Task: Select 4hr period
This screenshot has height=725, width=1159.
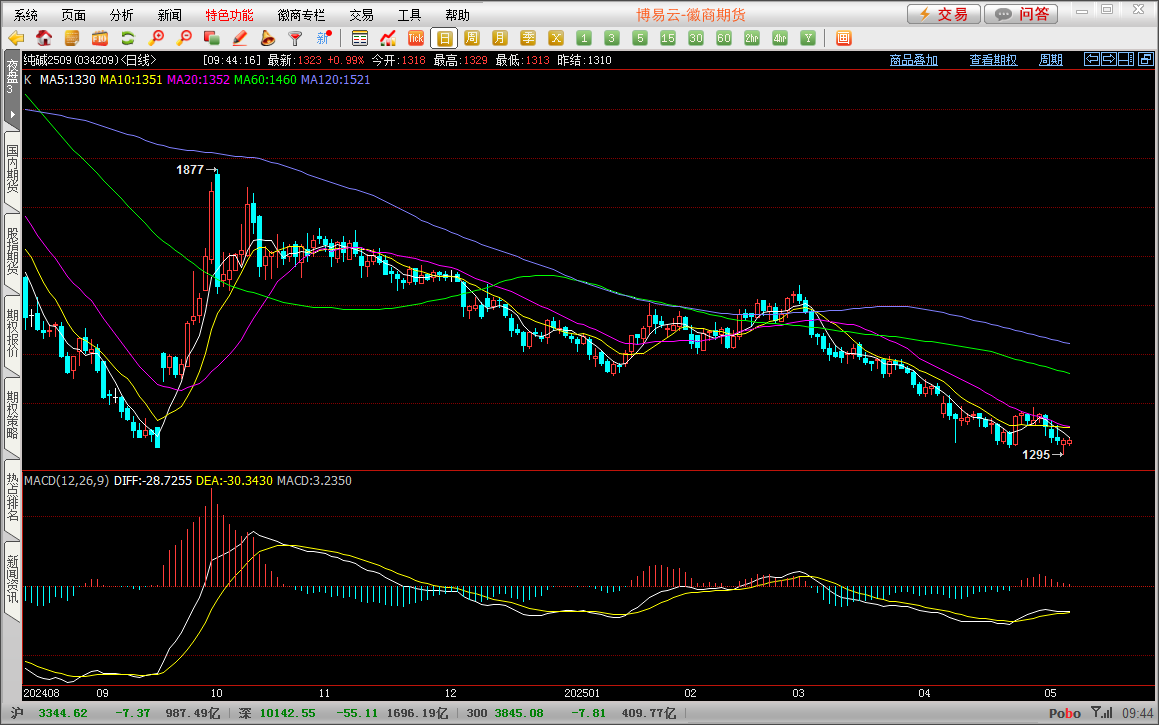Action: pyautogui.click(x=780, y=38)
